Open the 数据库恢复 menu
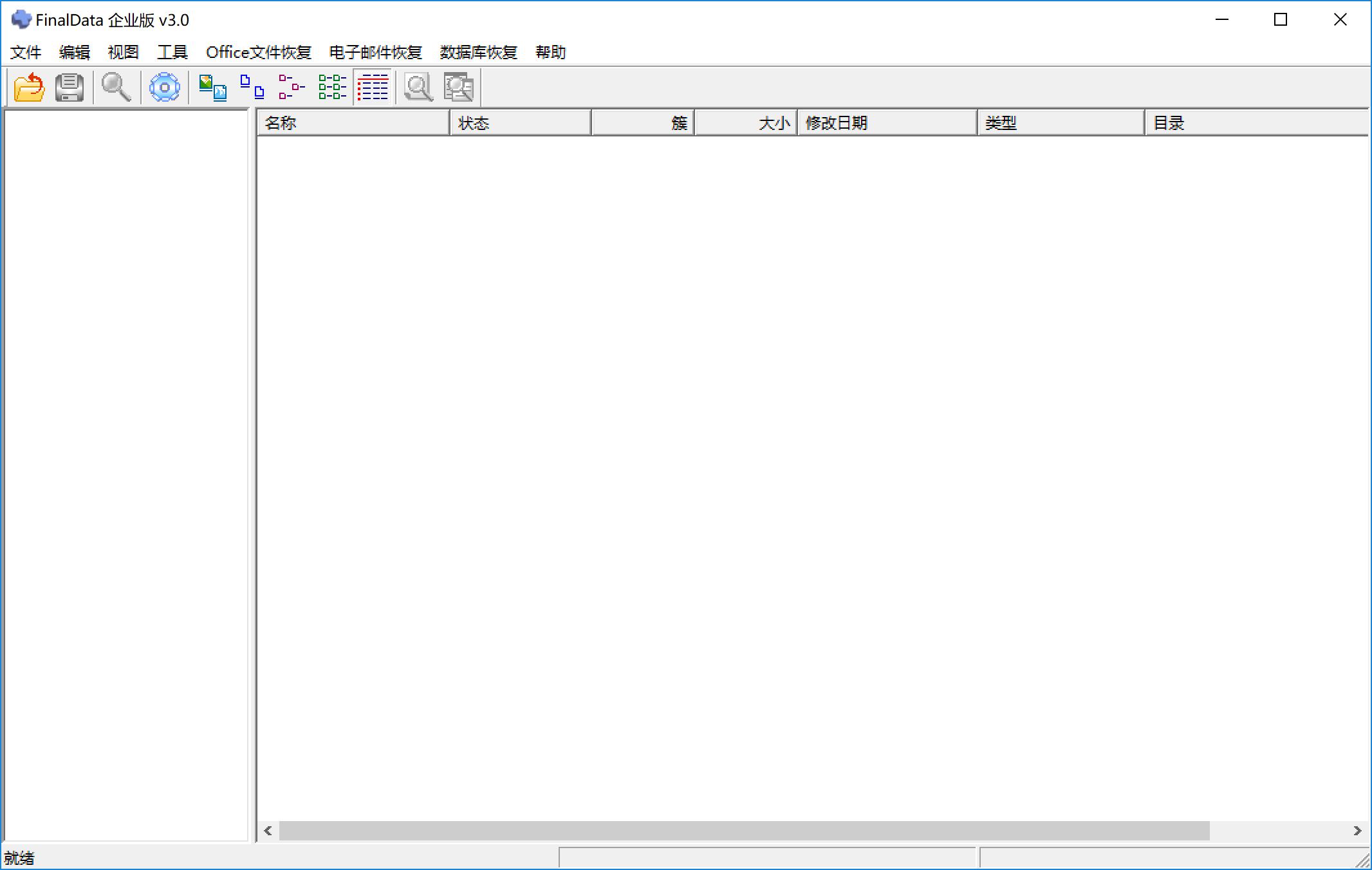This screenshot has height=870, width=1372. [477, 52]
